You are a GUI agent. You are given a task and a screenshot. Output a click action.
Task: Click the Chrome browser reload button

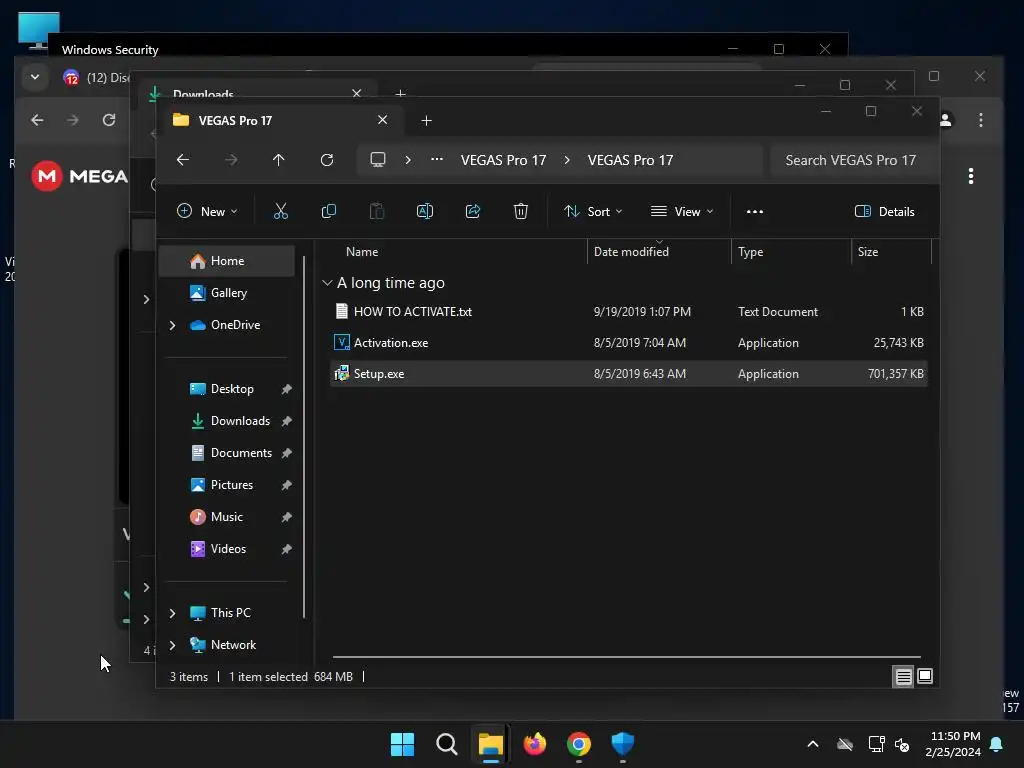point(109,120)
